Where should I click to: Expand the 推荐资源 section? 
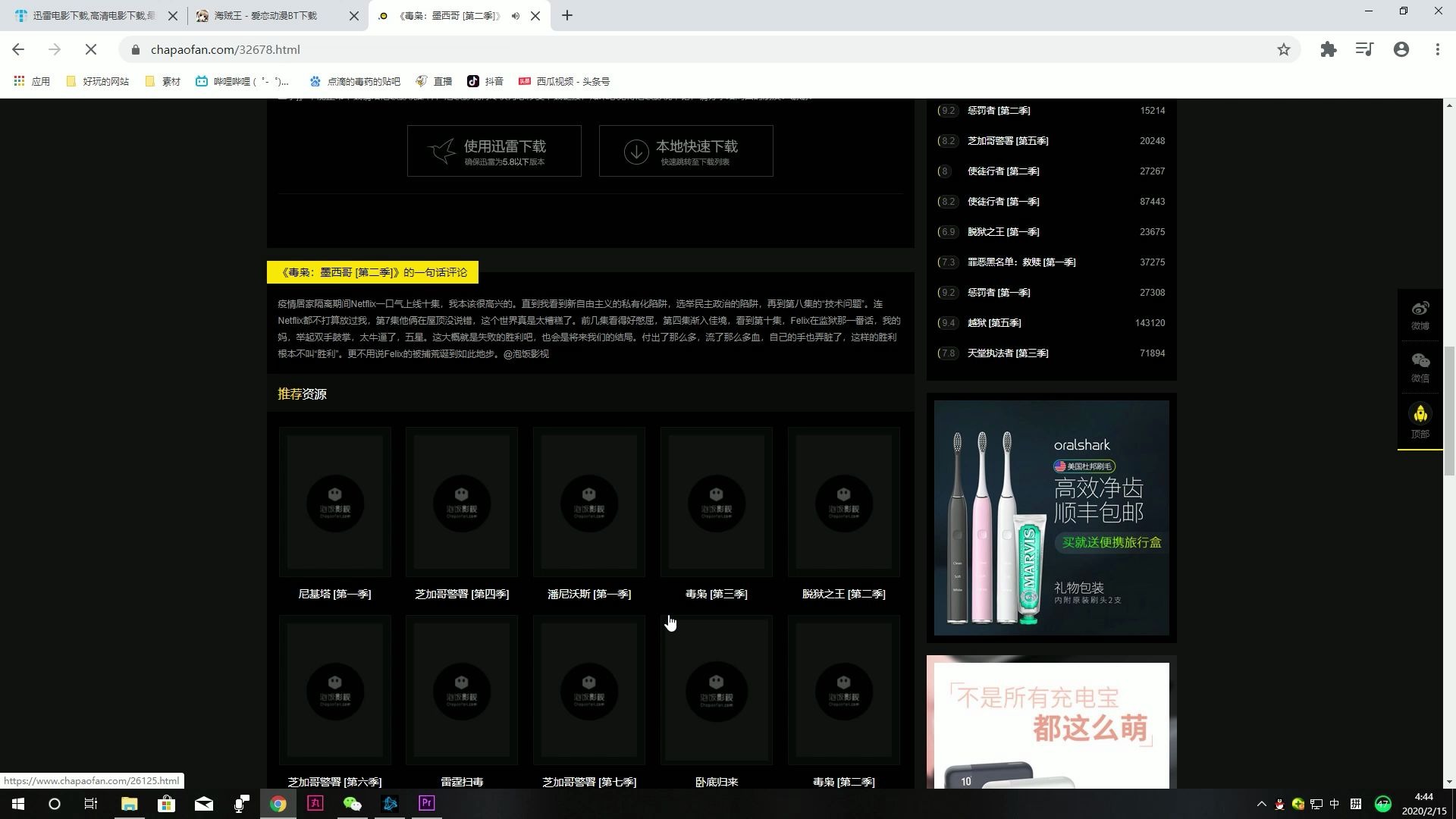pyautogui.click(x=302, y=393)
